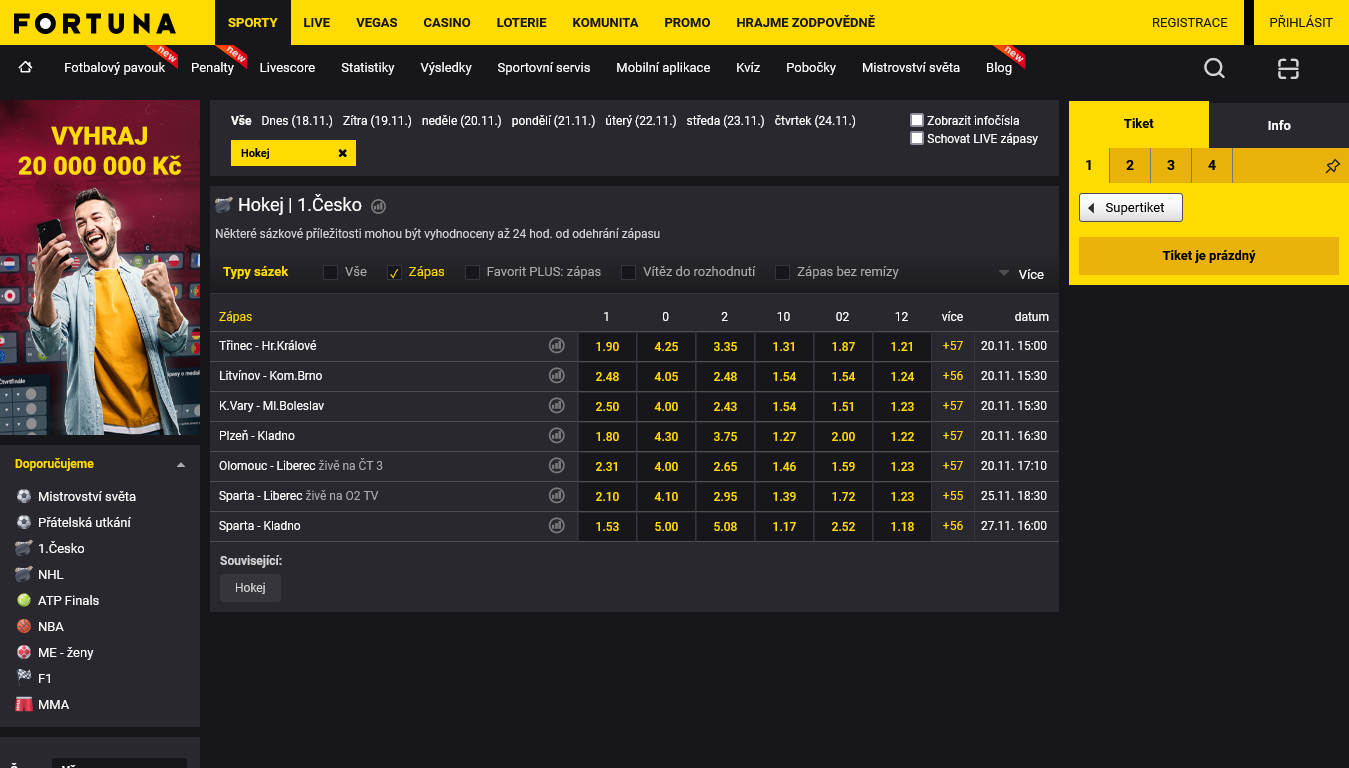Open the search magnifier icon
Screen dimensions: 1349x768
1214,68
